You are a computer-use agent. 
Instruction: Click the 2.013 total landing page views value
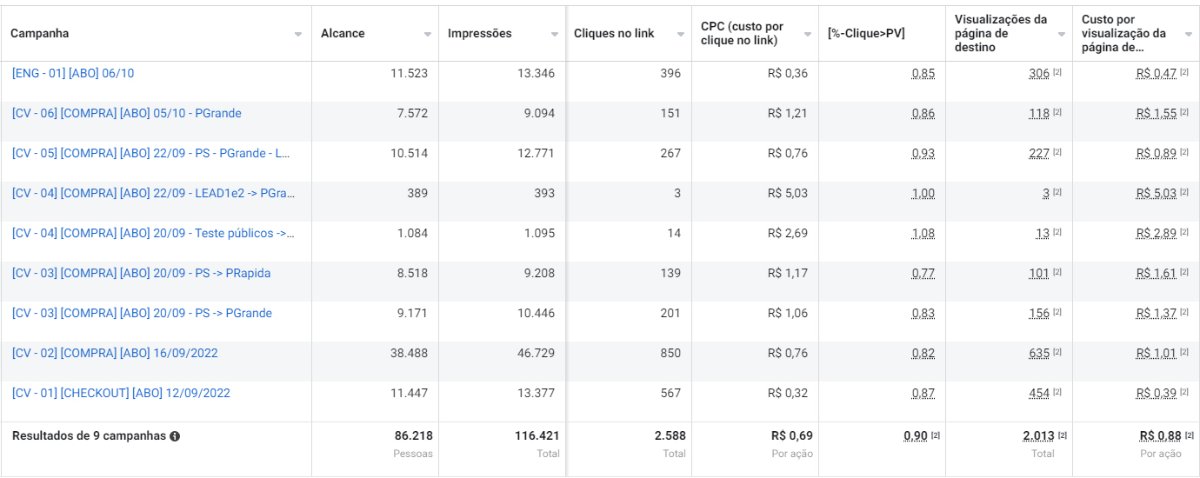click(1038, 437)
